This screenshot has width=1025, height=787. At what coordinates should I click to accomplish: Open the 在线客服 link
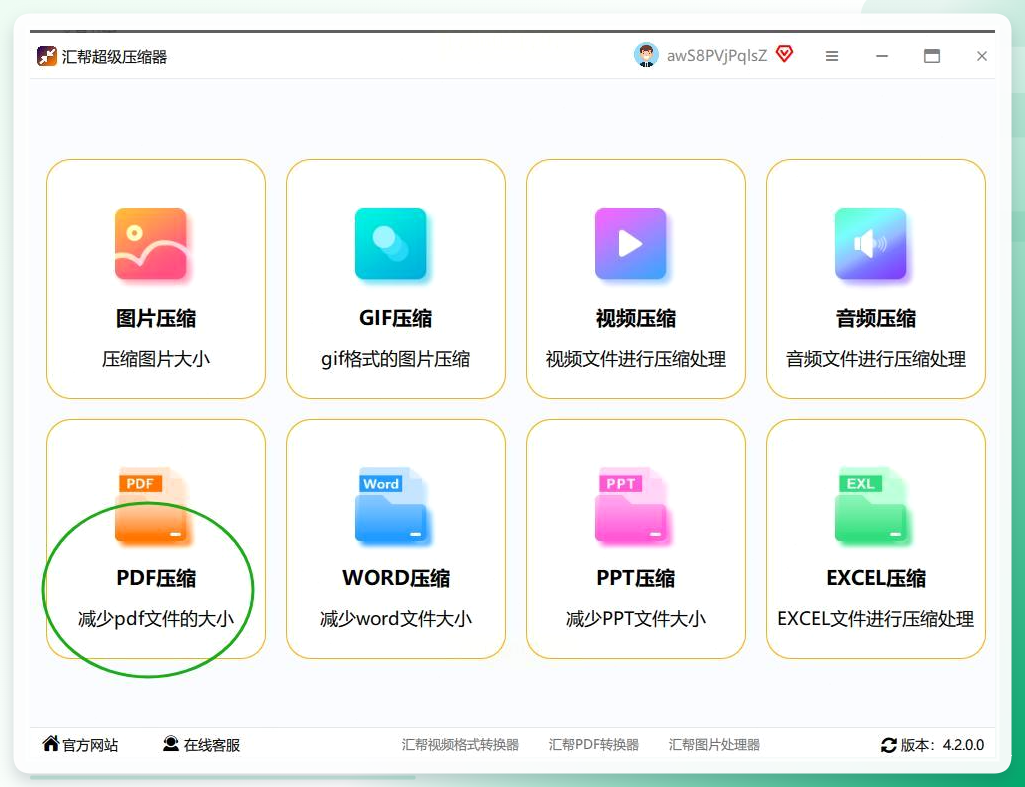pos(212,745)
